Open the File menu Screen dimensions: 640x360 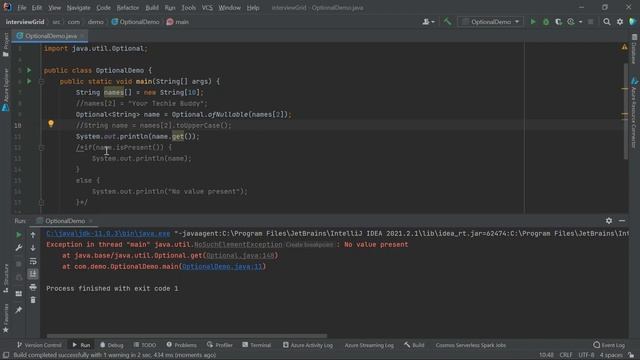pyautogui.click(x=22, y=7)
